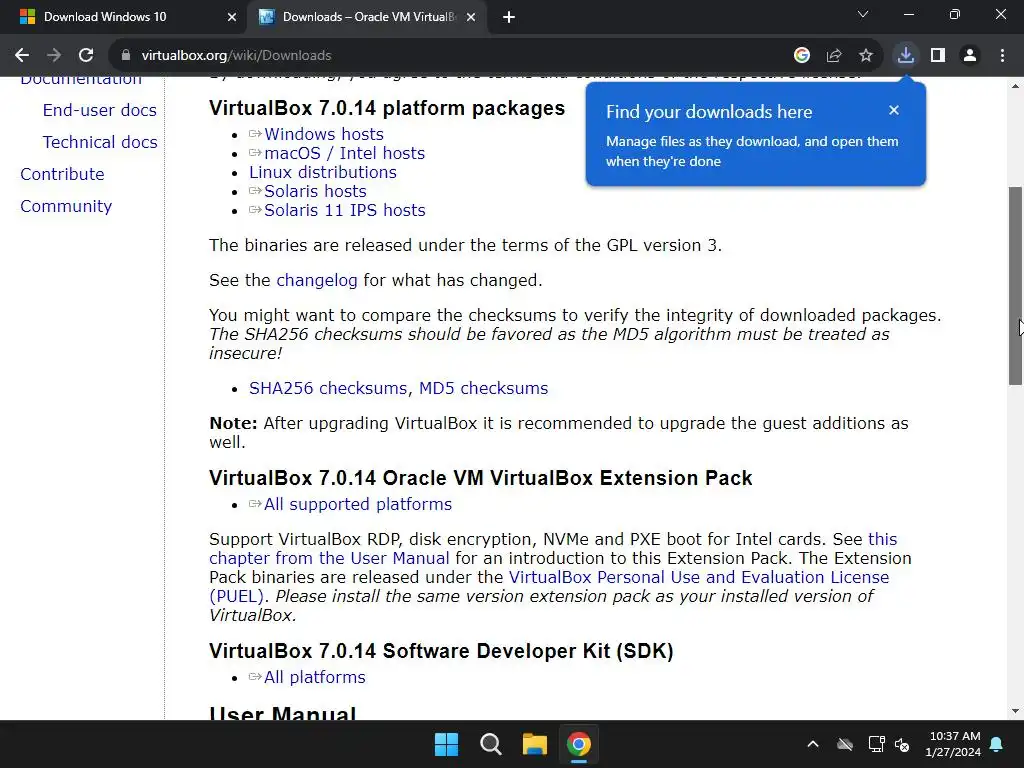Viewport: 1024px width, 768px height.
Task: Open Chrome three-dot menu
Action: 1002,56
